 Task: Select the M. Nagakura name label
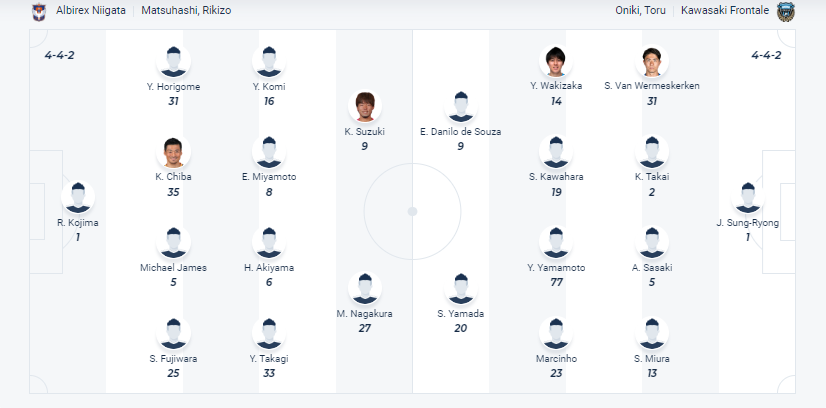(365, 313)
